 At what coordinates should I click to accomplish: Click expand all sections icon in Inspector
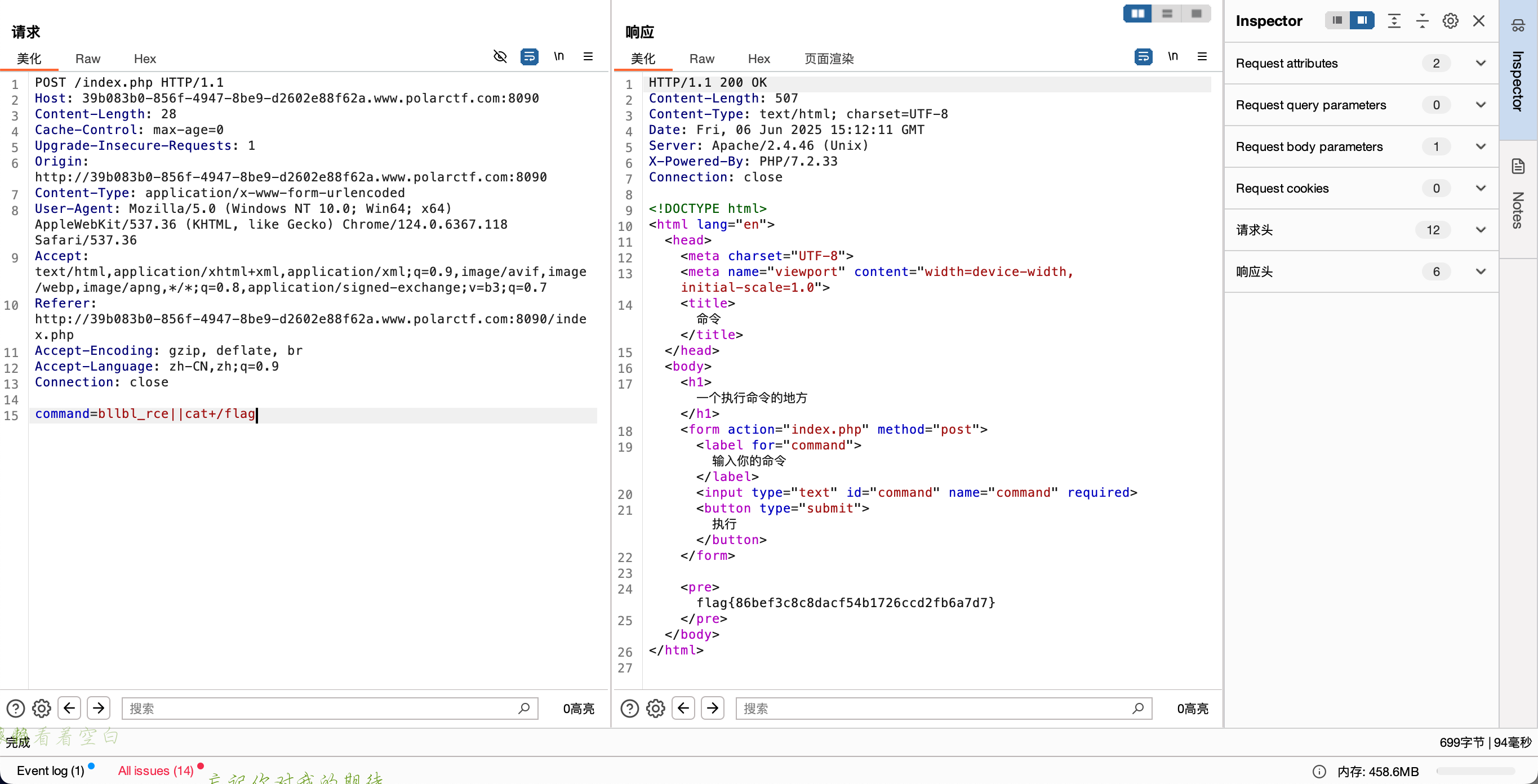tap(1394, 21)
